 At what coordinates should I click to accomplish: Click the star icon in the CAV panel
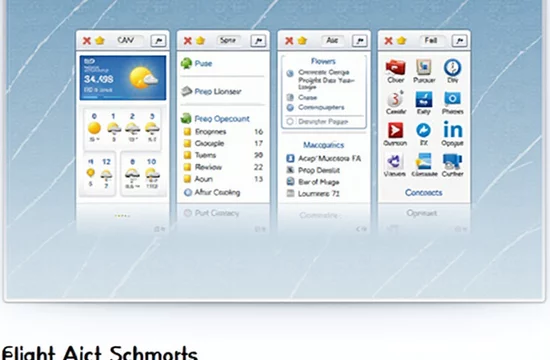pyautogui.click(x=100, y=41)
